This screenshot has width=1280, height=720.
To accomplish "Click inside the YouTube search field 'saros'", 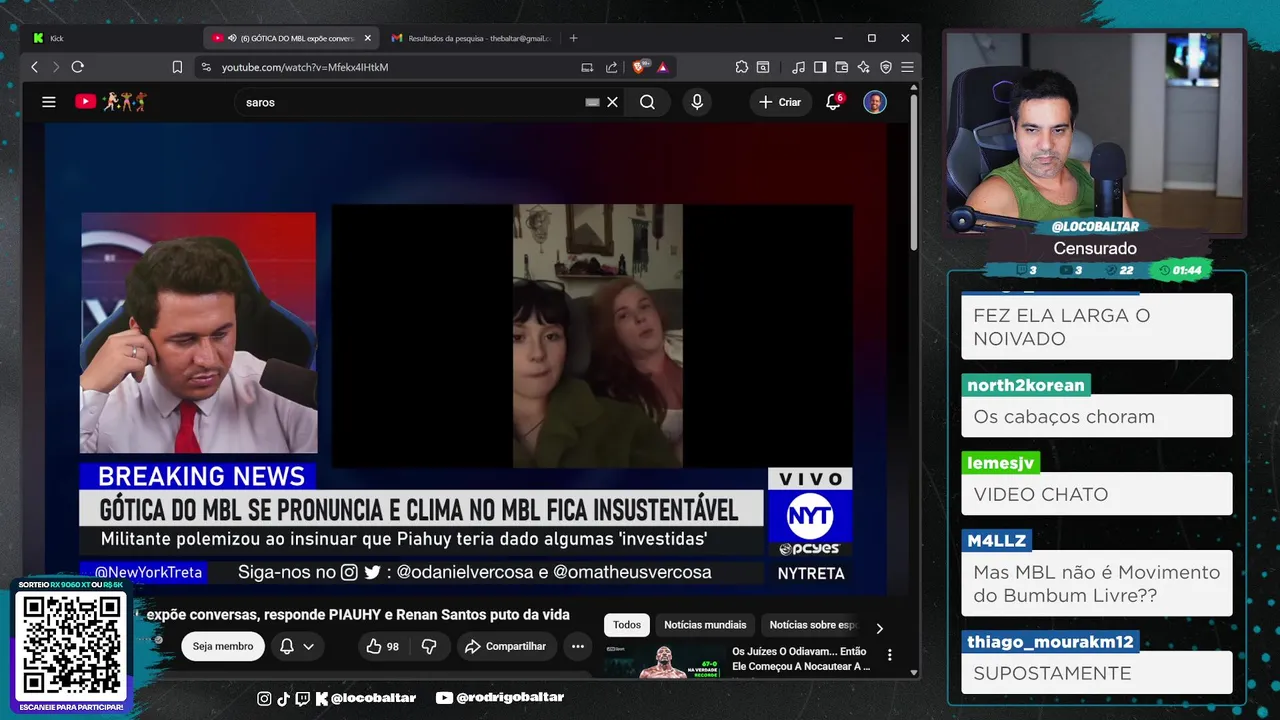I will click(410, 102).
